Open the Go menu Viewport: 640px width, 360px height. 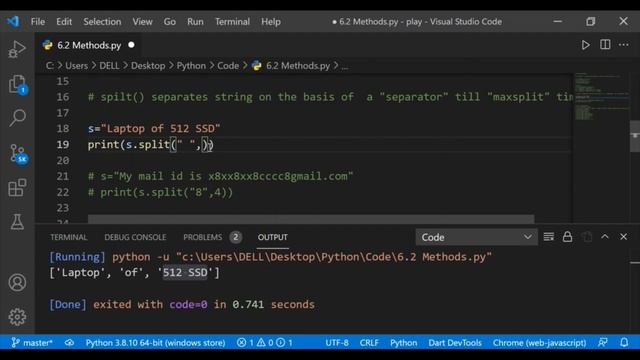[169, 22]
